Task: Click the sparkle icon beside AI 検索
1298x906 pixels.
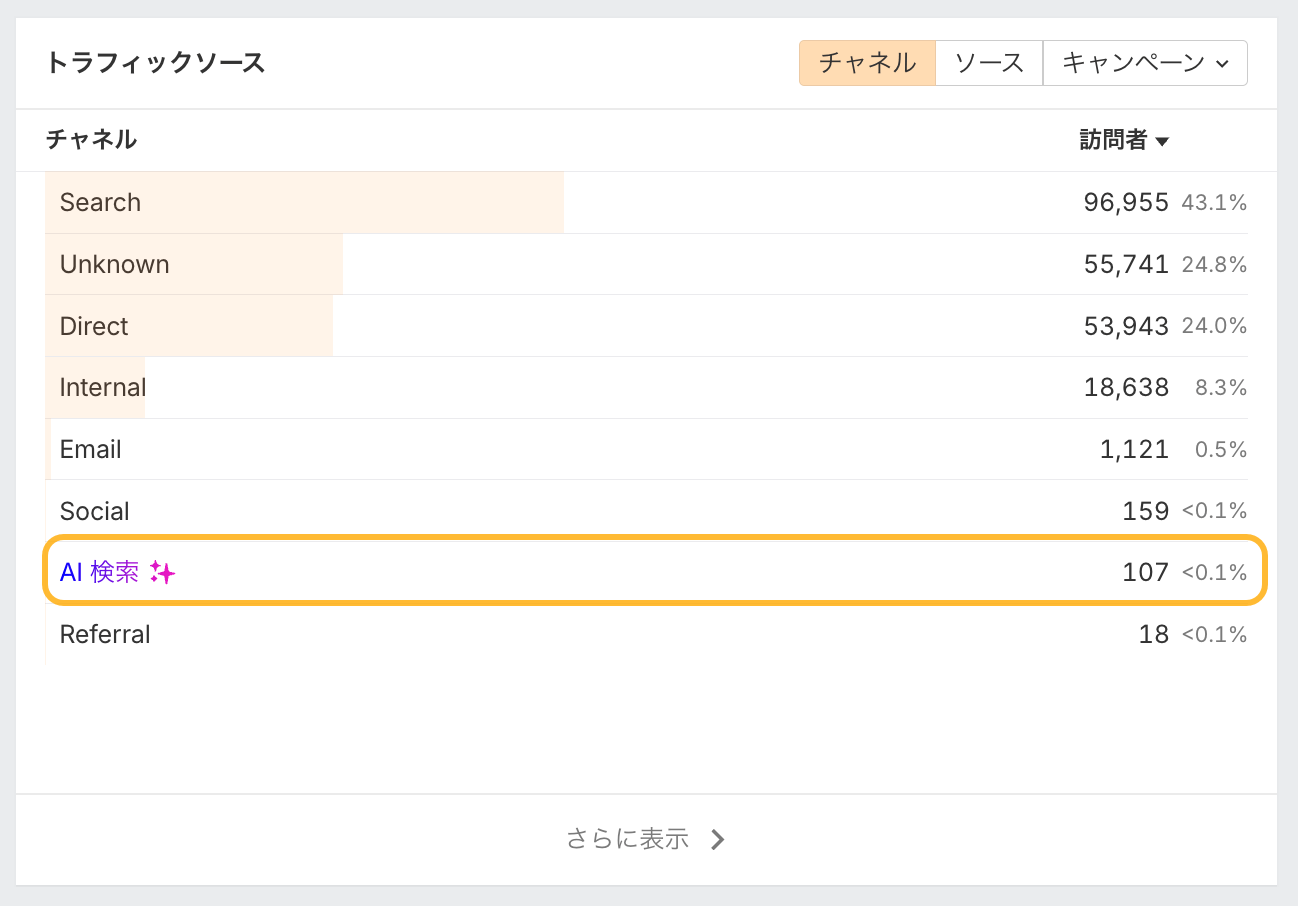Action: 162,573
